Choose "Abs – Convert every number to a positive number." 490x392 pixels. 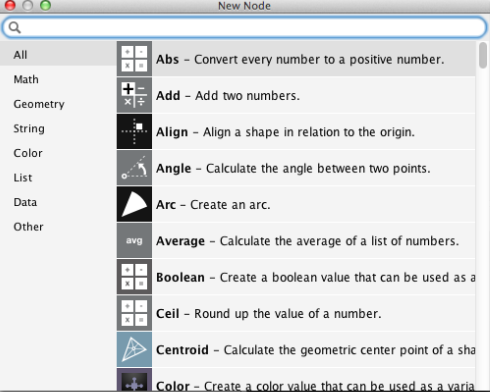tap(296, 59)
